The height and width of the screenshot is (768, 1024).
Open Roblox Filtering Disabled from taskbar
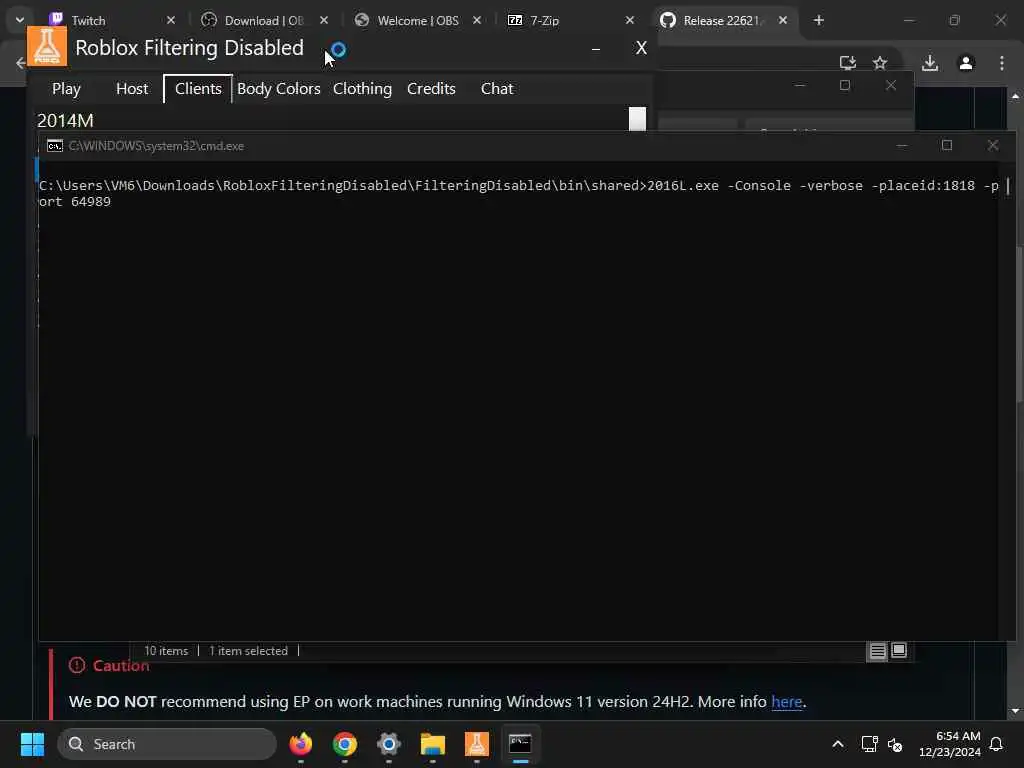(477, 744)
